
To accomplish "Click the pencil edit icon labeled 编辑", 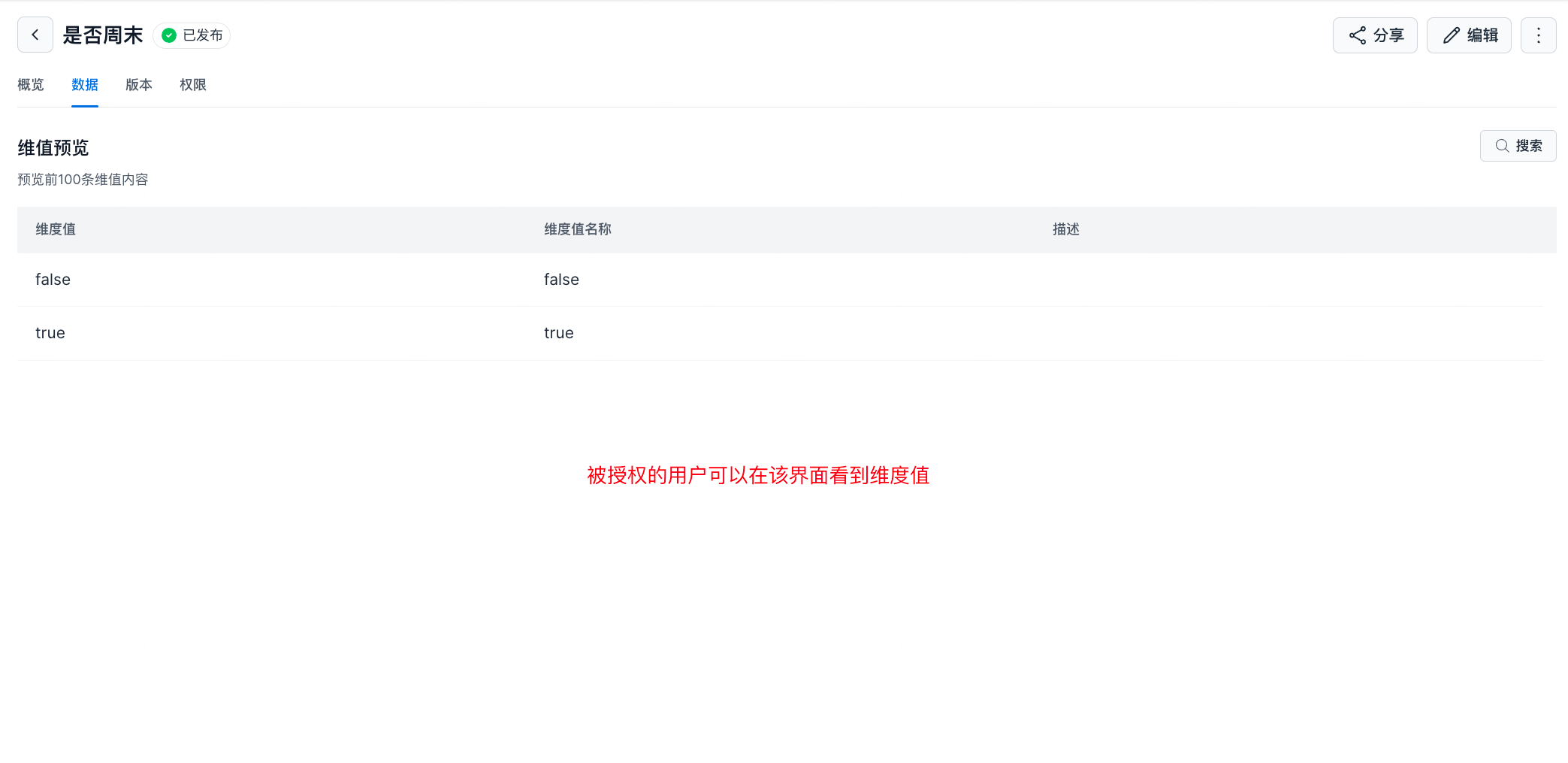I will point(1468,35).
